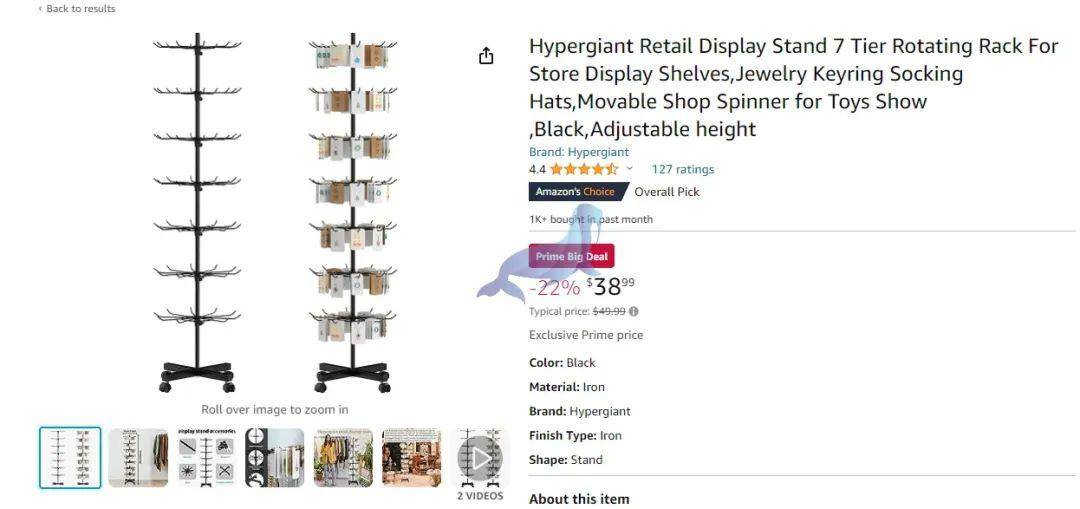Select the store scene thumbnail
The width and height of the screenshot is (1080, 509).
(x=411, y=458)
